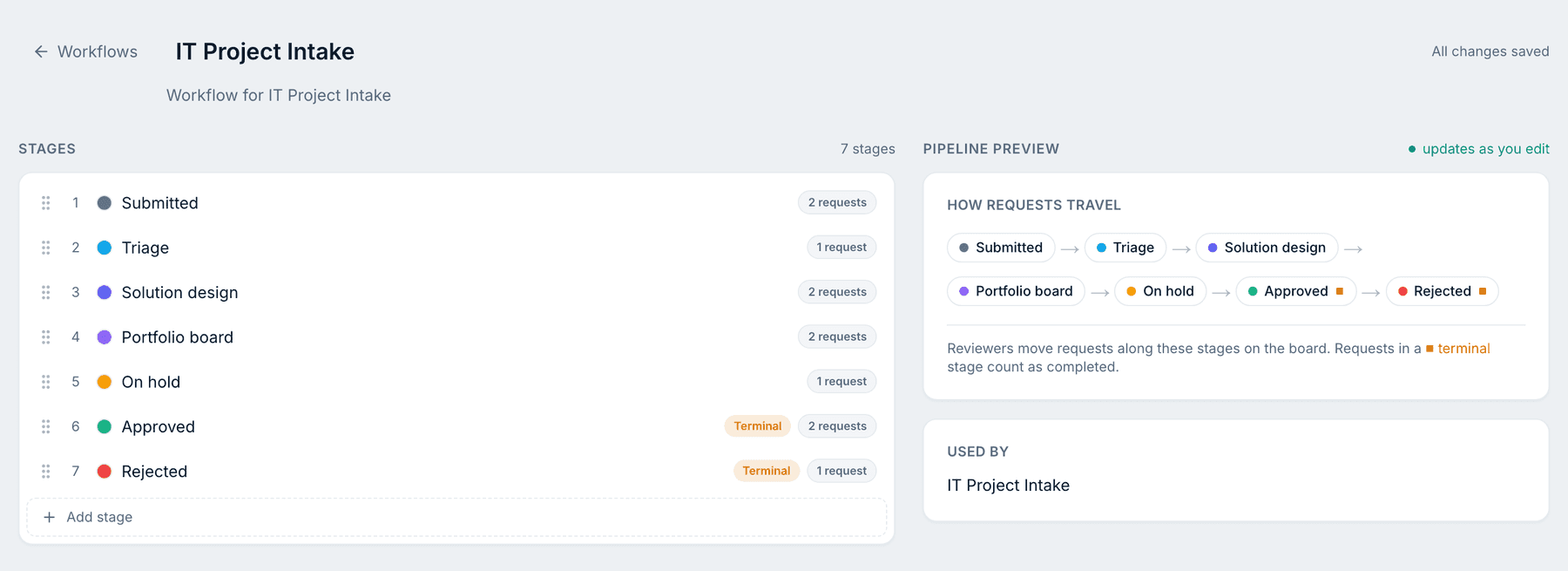The image size is (1568, 571).
Task: Click the Submitted chip in pipeline preview
Action: pos(1001,248)
